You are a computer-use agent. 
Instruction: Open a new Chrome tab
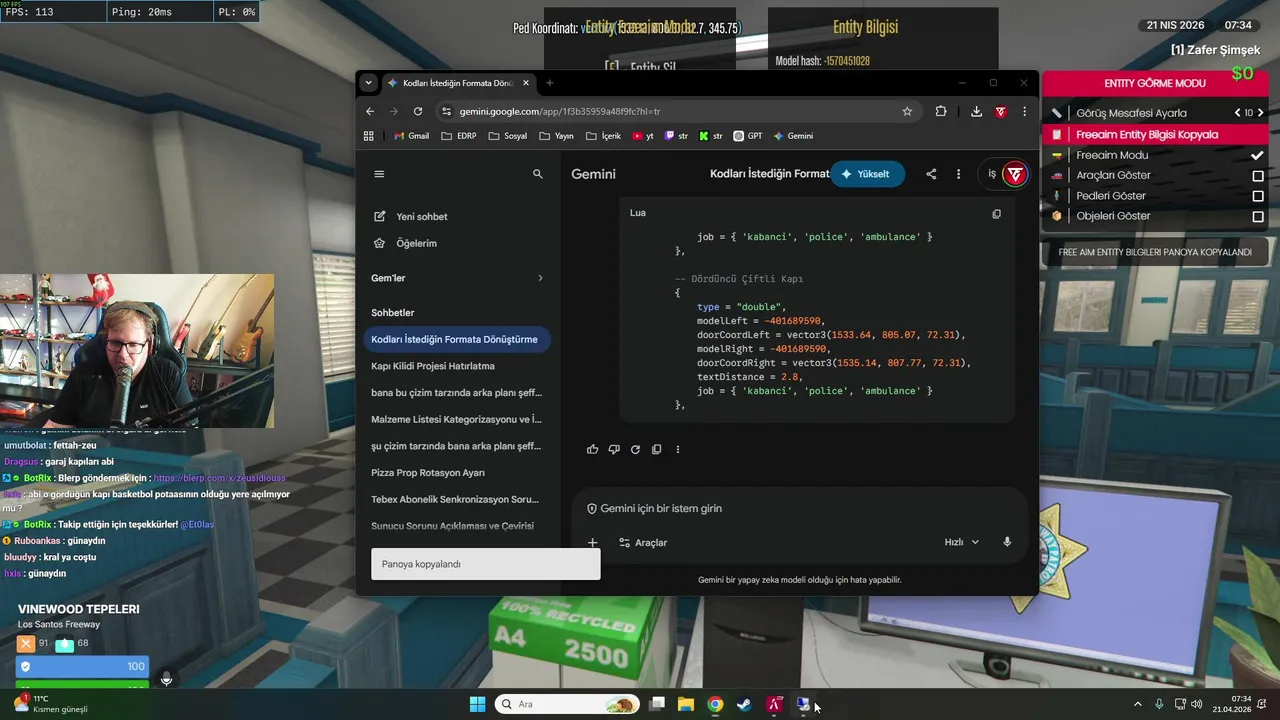tap(549, 83)
